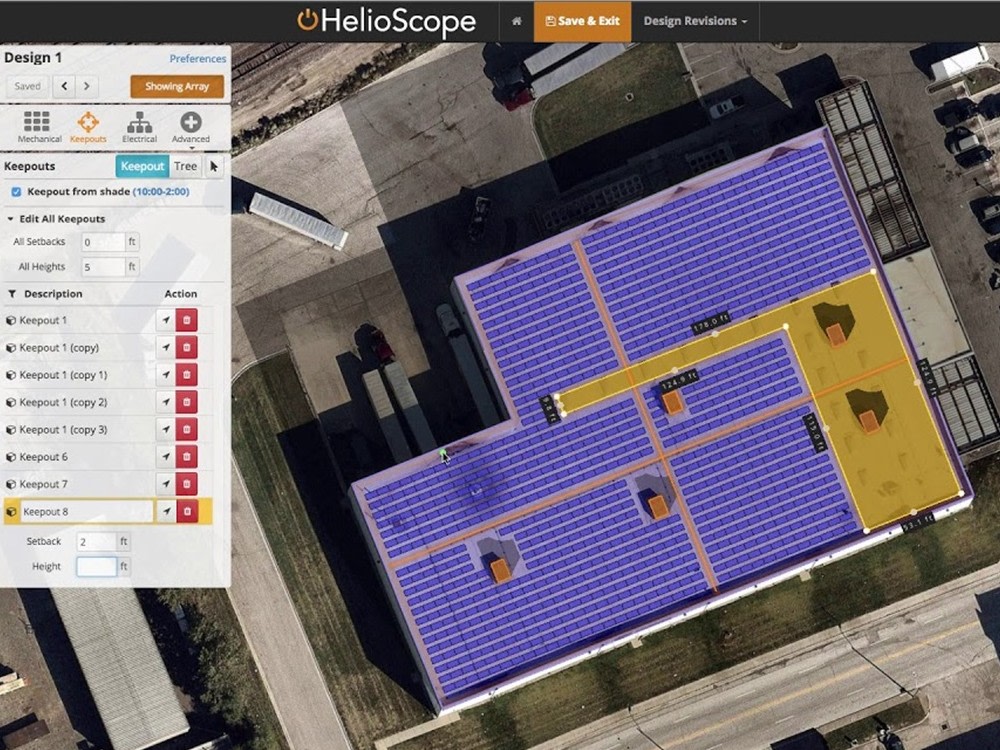The width and height of the screenshot is (1000, 750).
Task: Click the redo right arrow button
Action: click(87, 86)
